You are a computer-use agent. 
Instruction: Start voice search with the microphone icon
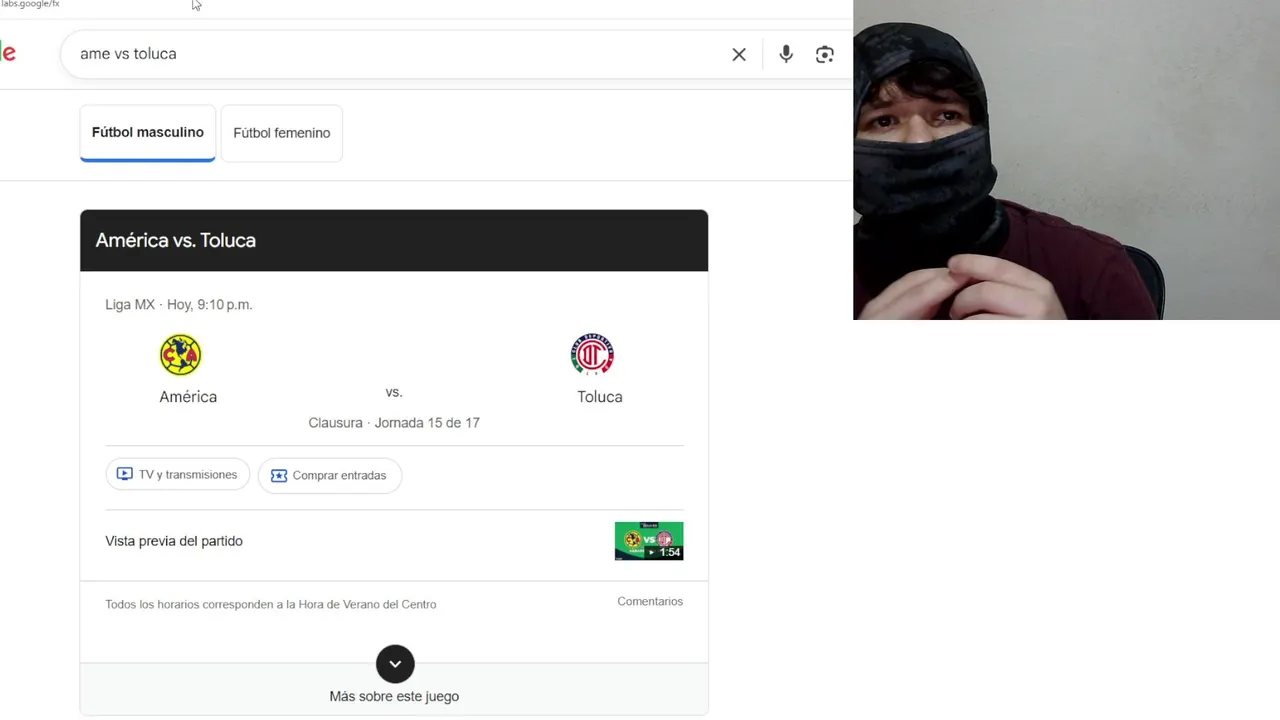point(786,54)
